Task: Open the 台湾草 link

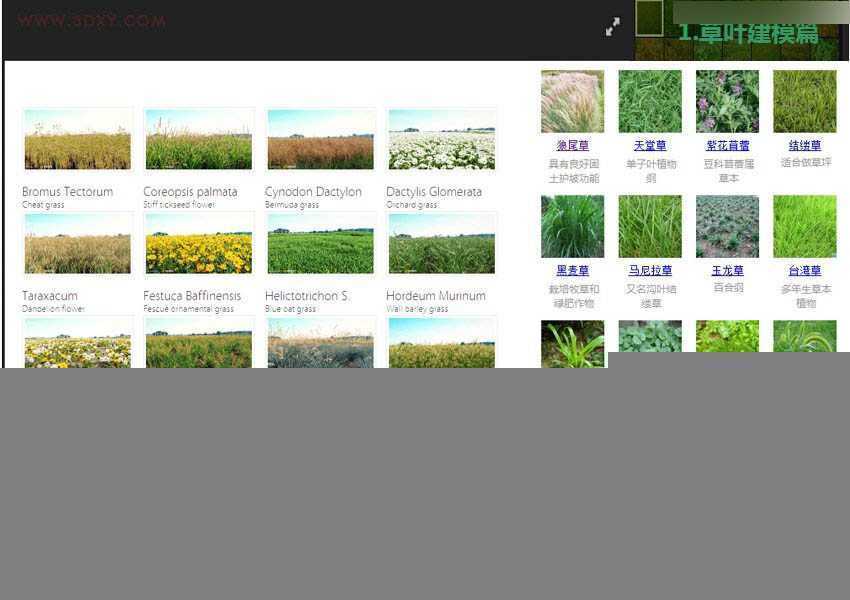Action: click(x=805, y=270)
